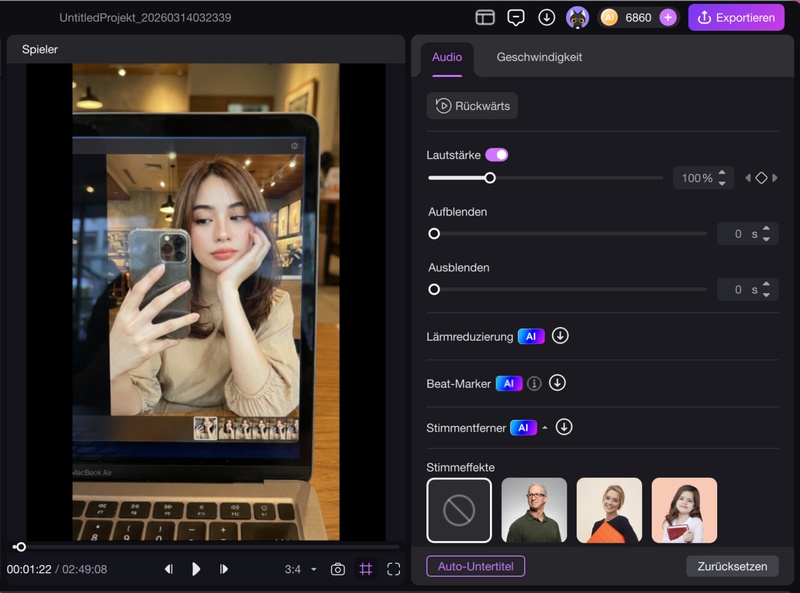Click the layout switch icon in top bar
Image resolution: width=800 pixels, height=593 pixels.
(x=485, y=17)
